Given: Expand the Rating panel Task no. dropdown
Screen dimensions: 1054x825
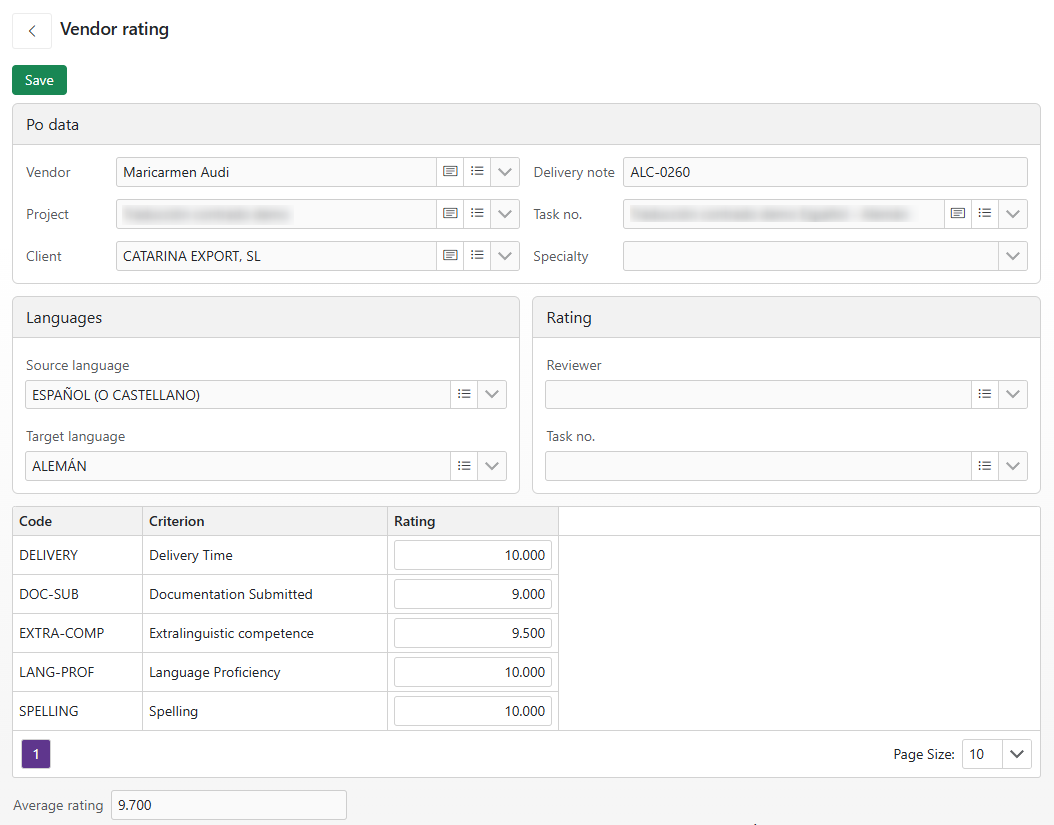Looking at the screenshot, I should pos(1013,465).
